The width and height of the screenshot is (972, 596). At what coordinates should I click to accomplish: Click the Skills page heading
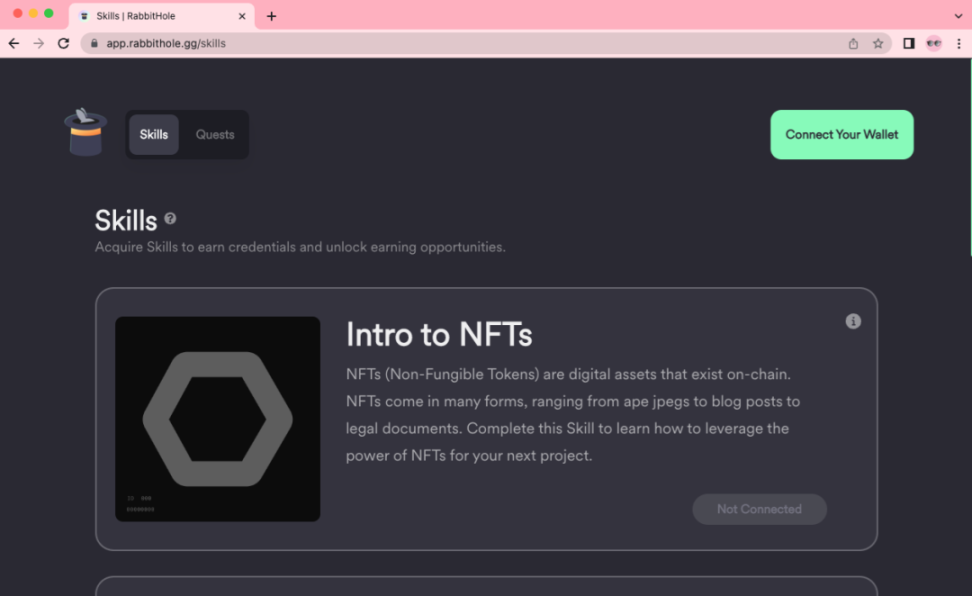tap(126, 220)
